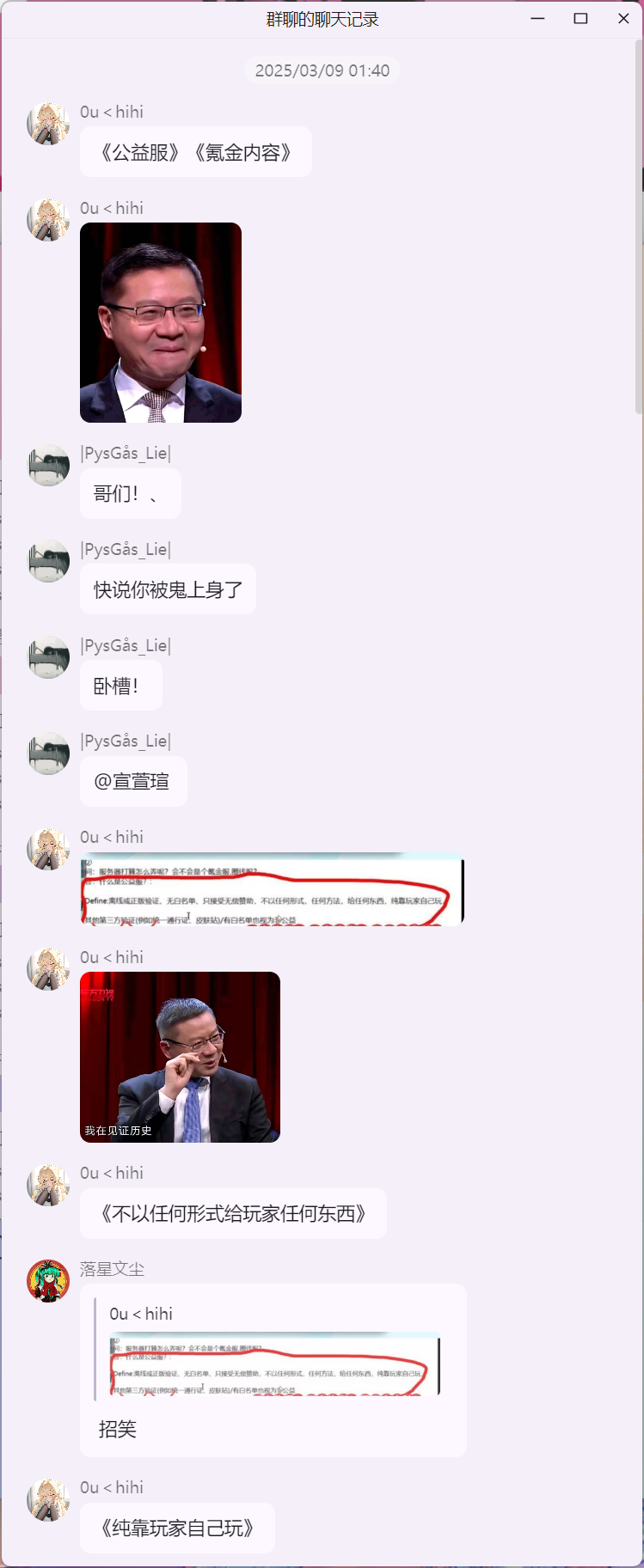Click the '快说你被鬼上身了' message bubble
The image size is (644, 1568).
pos(168,589)
